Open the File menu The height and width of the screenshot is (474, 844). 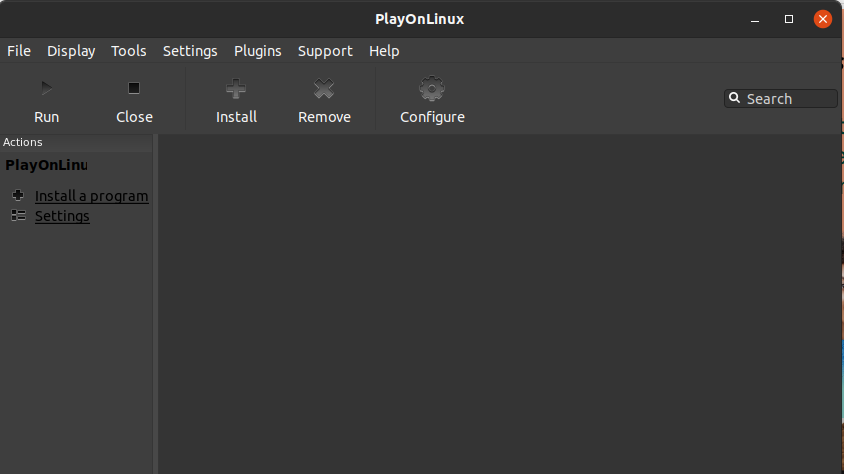19,51
